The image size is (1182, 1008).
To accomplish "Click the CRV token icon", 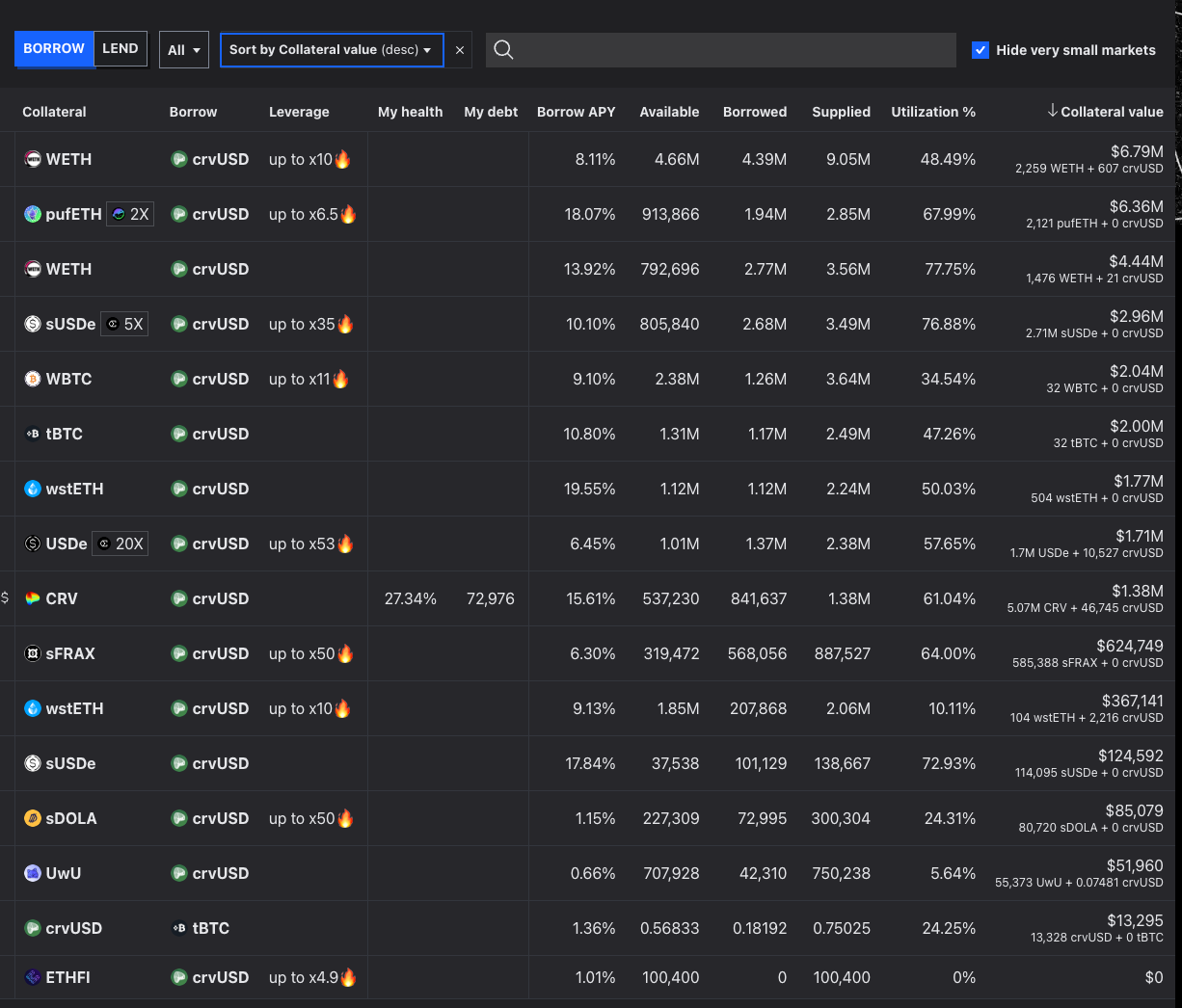I will point(33,598).
